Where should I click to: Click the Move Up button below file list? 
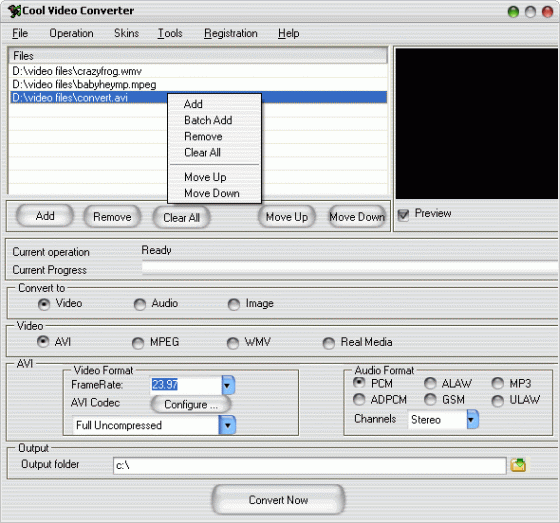point(287,217)
